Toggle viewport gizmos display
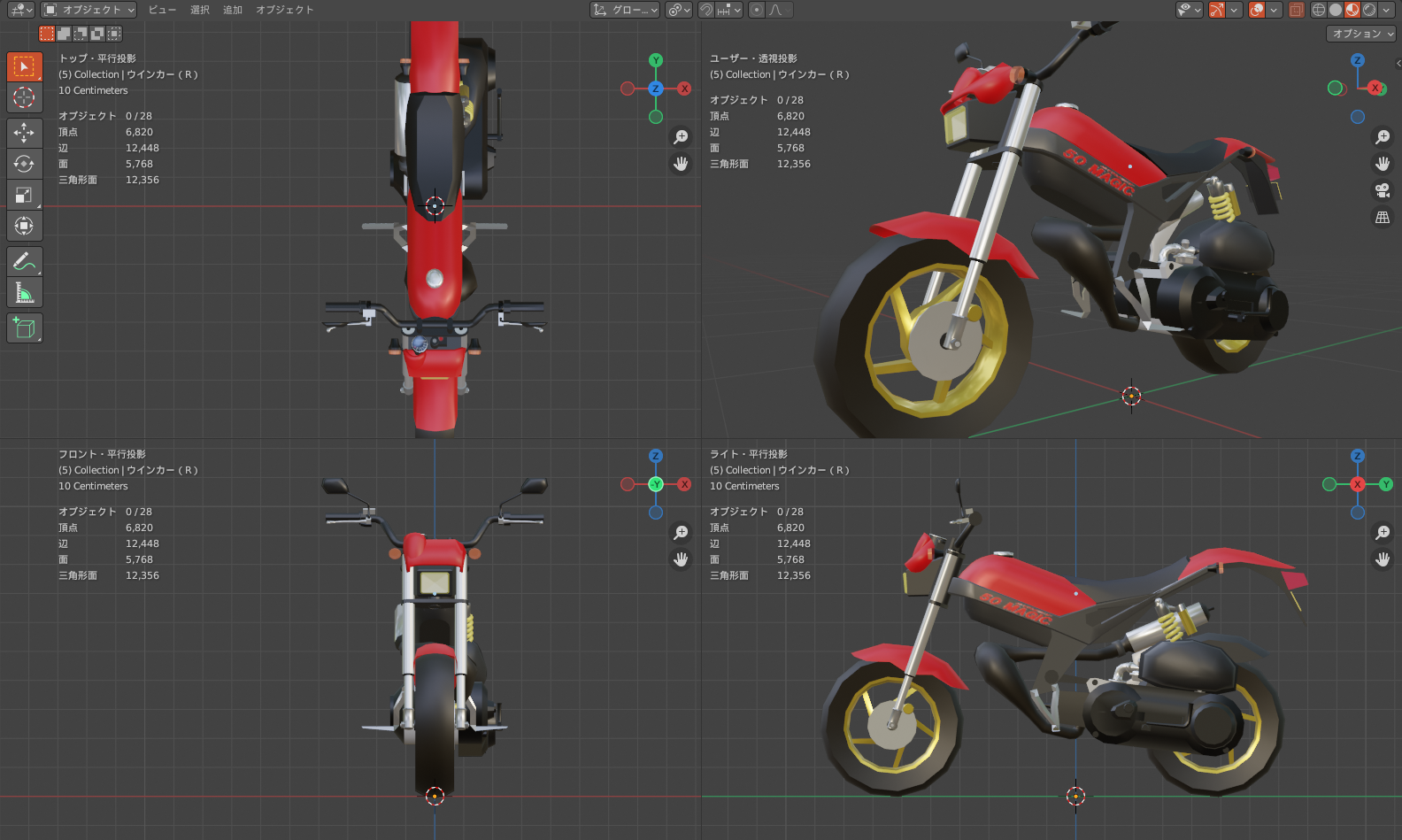This screenshot has width=1402, height=840. (x=1217, y=10)
